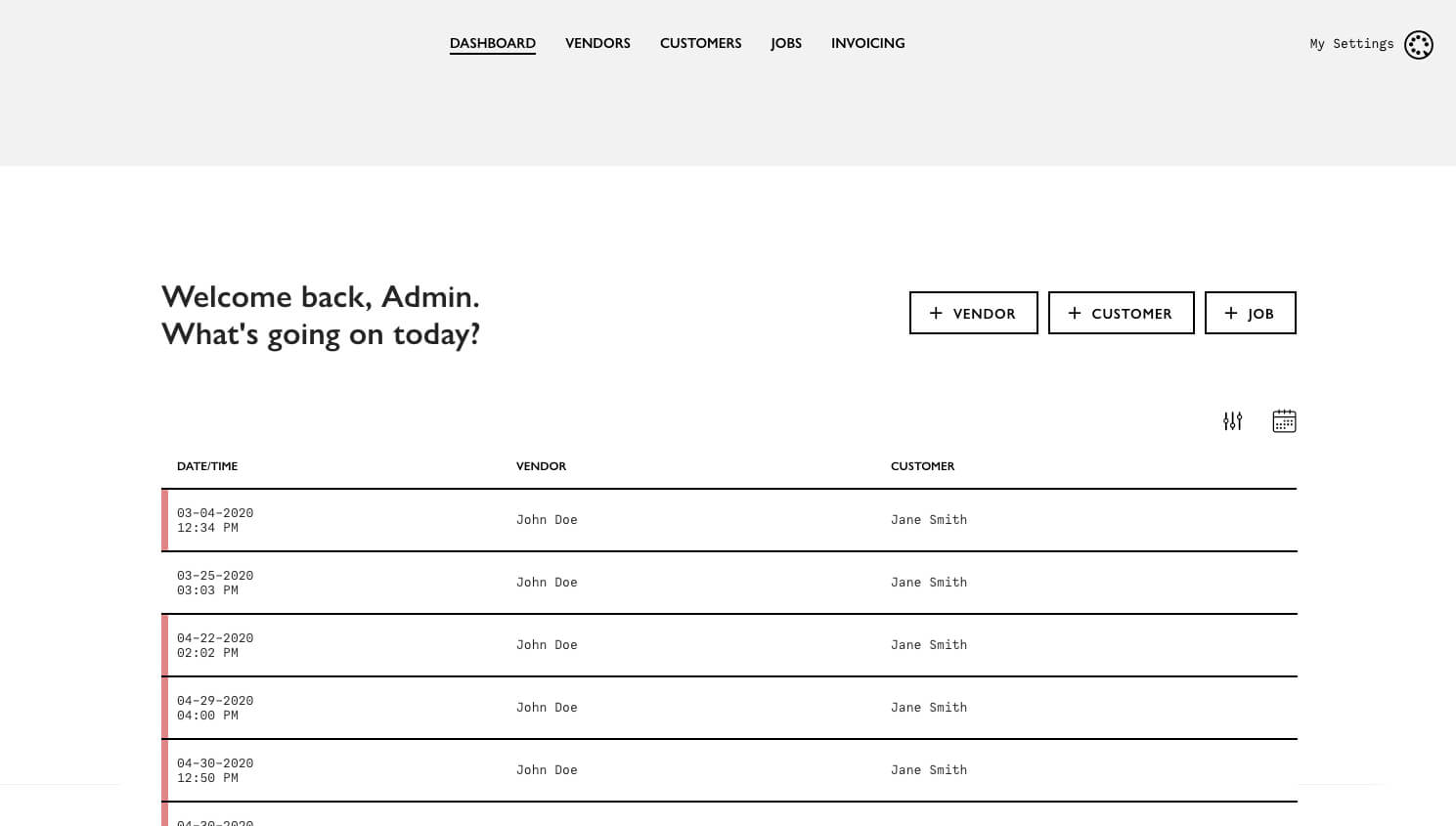Click the My Settings profile icon

pos(1419,45)
